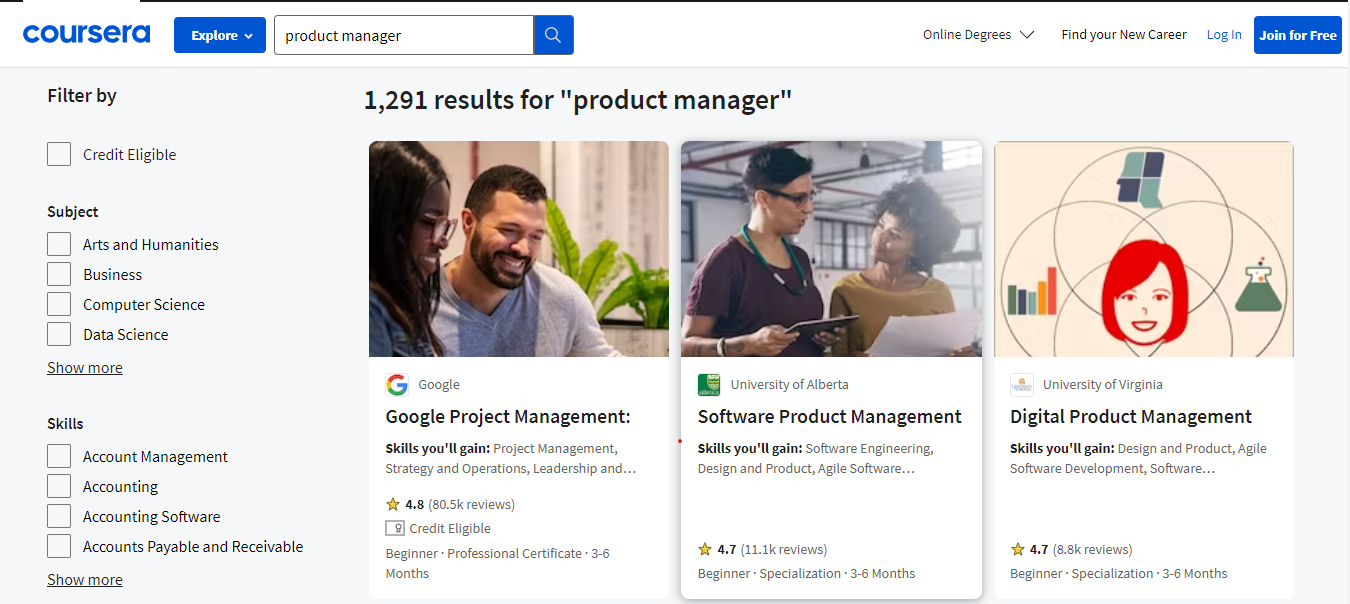Click the star icon on Software Product Management

pos(706,549)
